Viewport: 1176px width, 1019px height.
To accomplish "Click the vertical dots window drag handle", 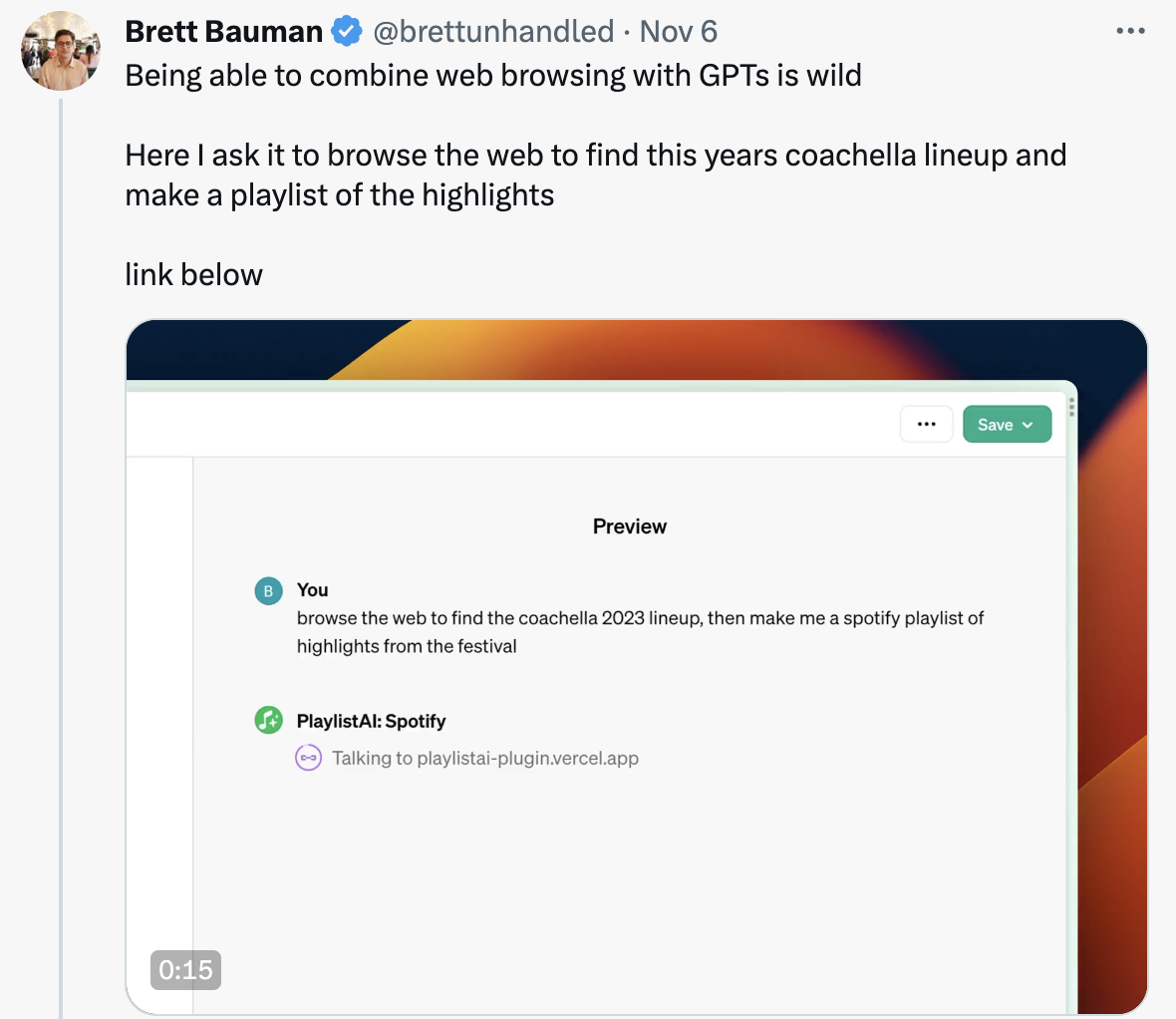I will pyautogui.click(x=1072, y=406).
